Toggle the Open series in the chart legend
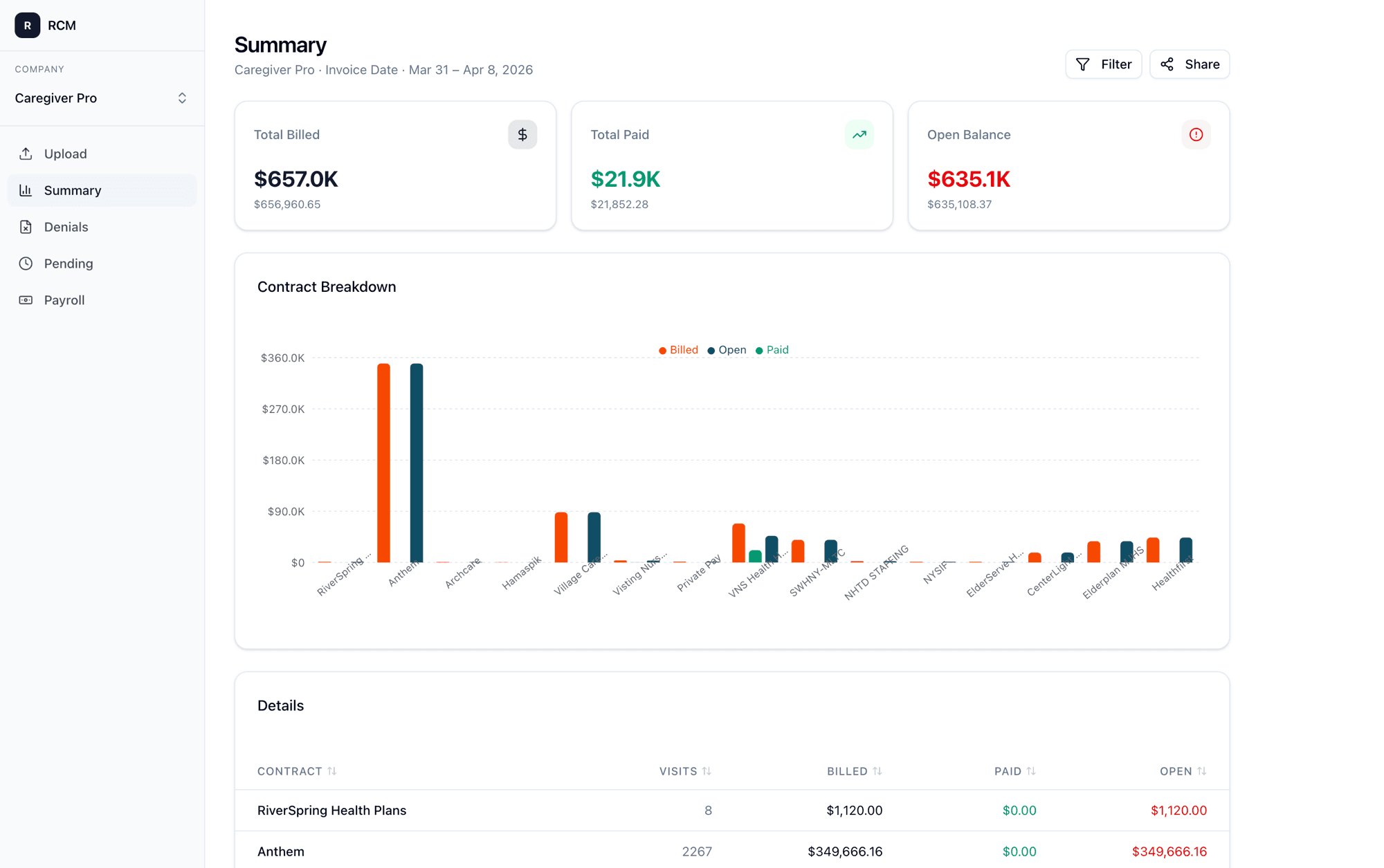This screenshot has height=868, width=1384. coord(727,350)
